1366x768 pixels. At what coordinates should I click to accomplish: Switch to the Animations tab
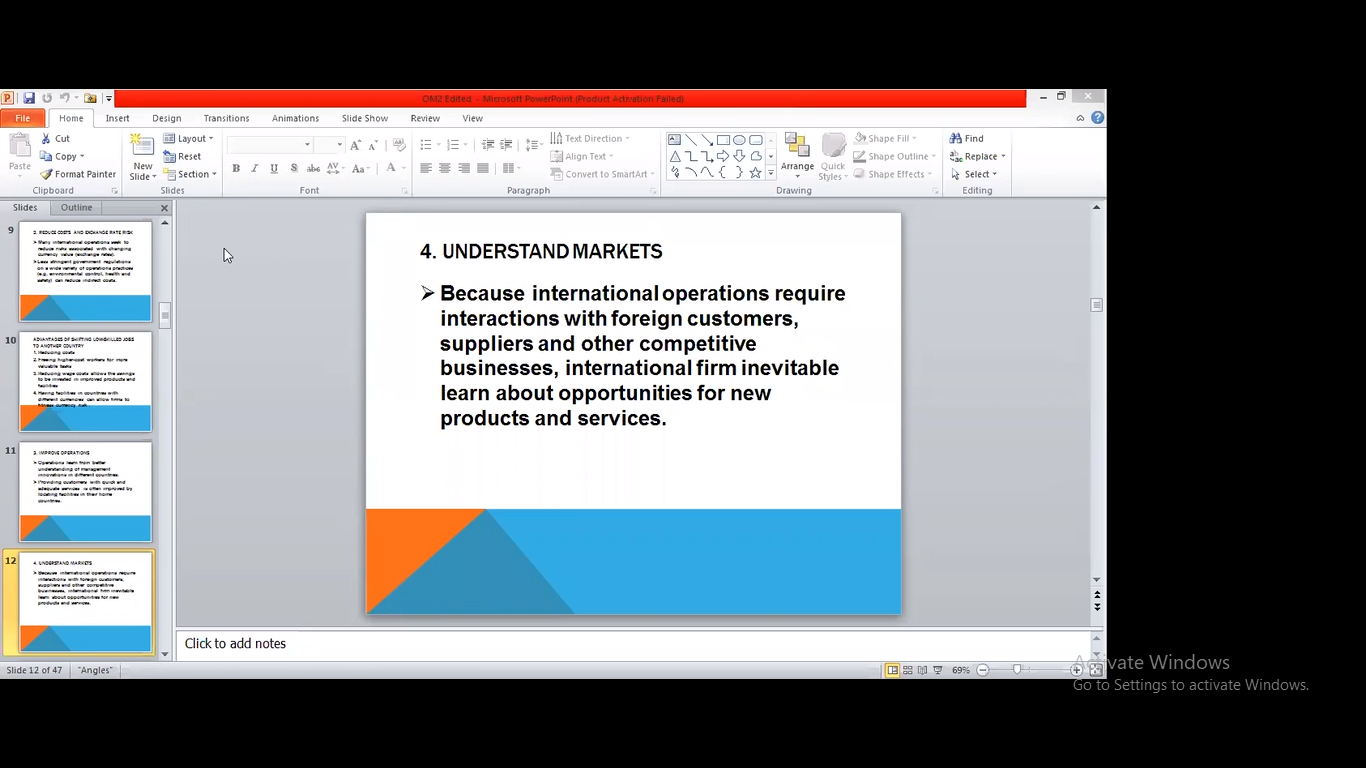(295, 118)
